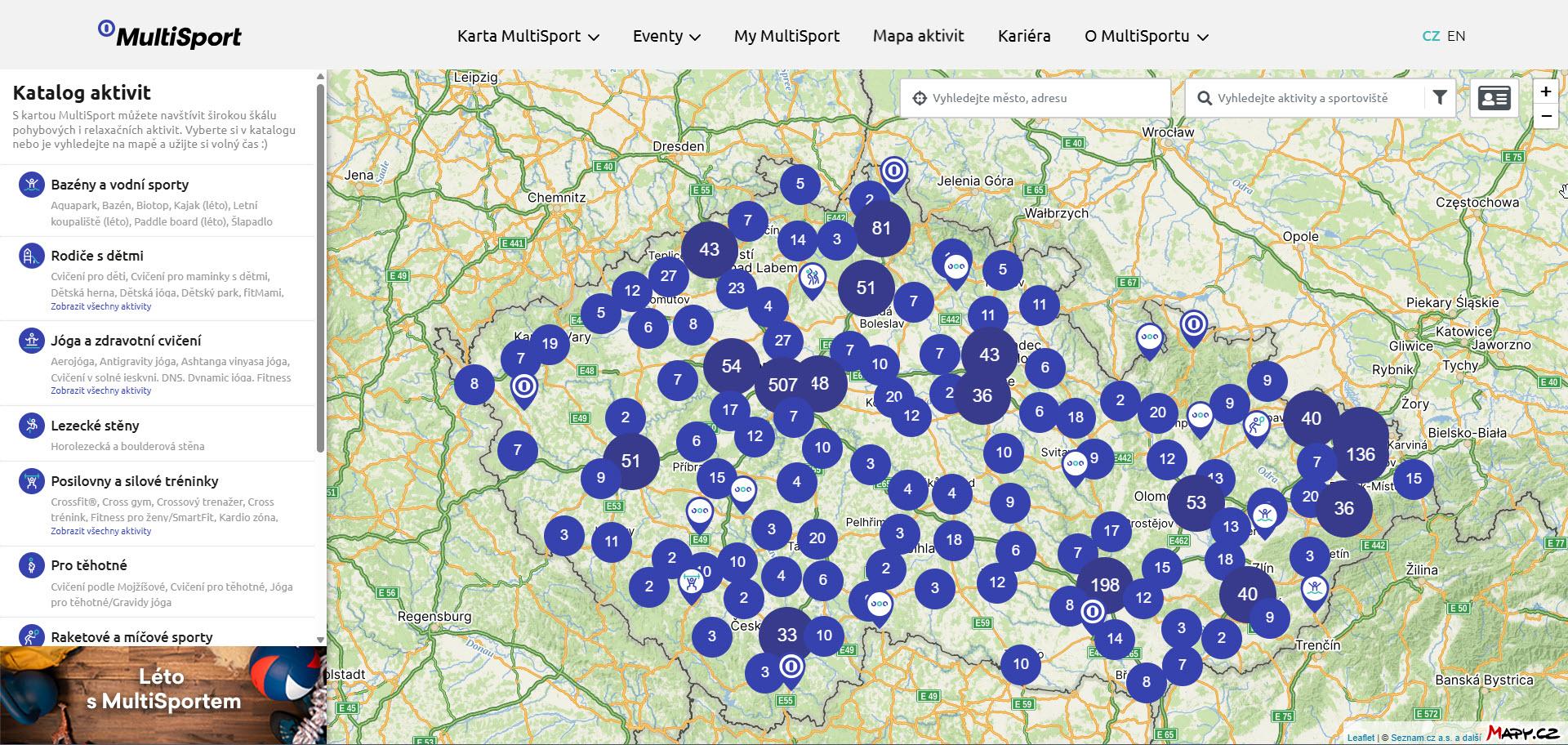This screenshot has height=745, width=1568.
Task: Select Rodiče s dětmi category icon
Action: tap(31, 256)
